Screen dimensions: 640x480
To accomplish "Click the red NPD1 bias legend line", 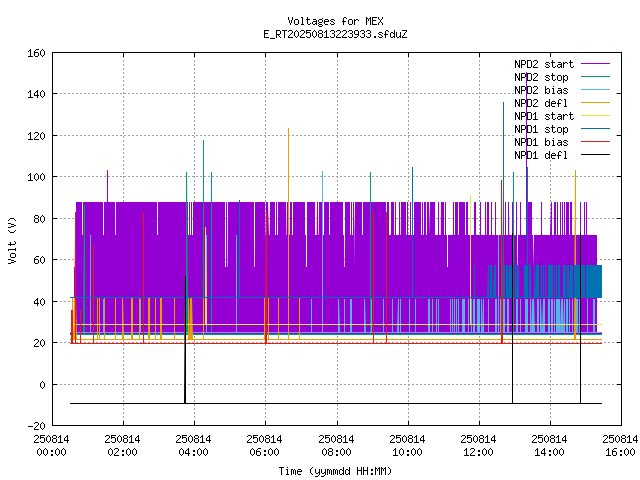I will pos(596,142).
